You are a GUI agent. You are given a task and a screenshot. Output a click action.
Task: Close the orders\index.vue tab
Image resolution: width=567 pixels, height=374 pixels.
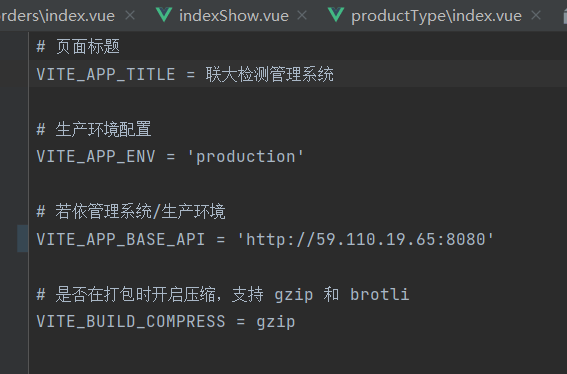tap(130, 15)
